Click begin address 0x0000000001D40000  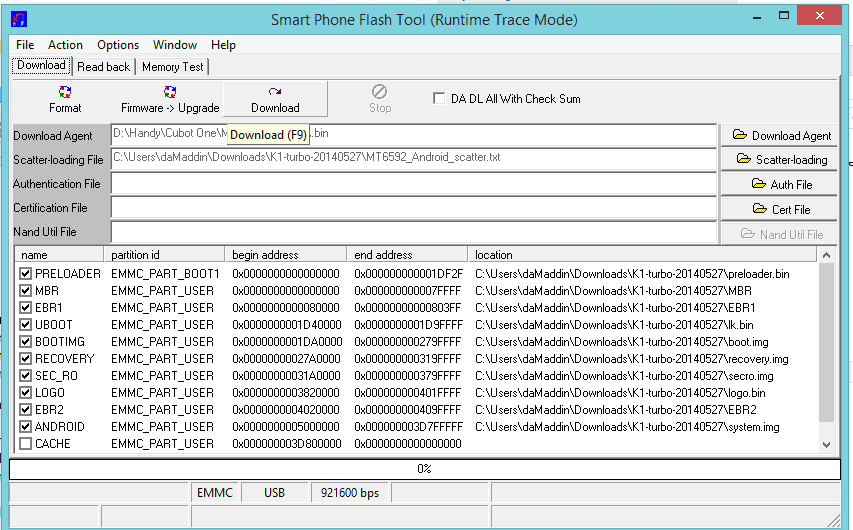pos(287,325)
